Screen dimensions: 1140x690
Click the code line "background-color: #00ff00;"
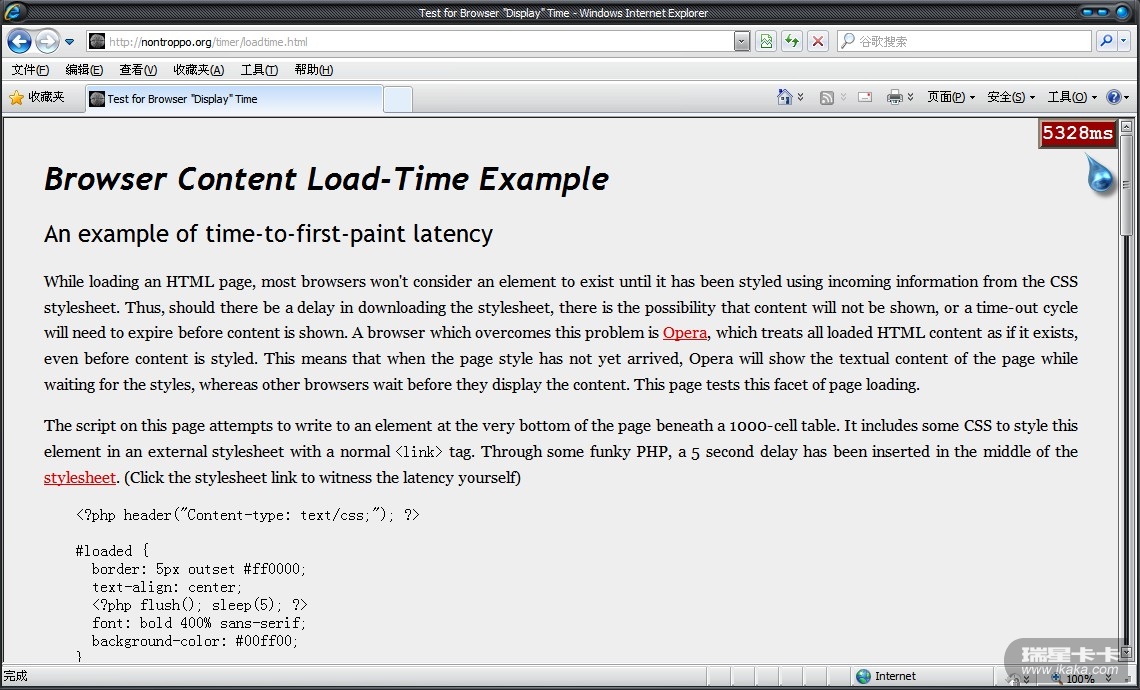pos(195,641)
